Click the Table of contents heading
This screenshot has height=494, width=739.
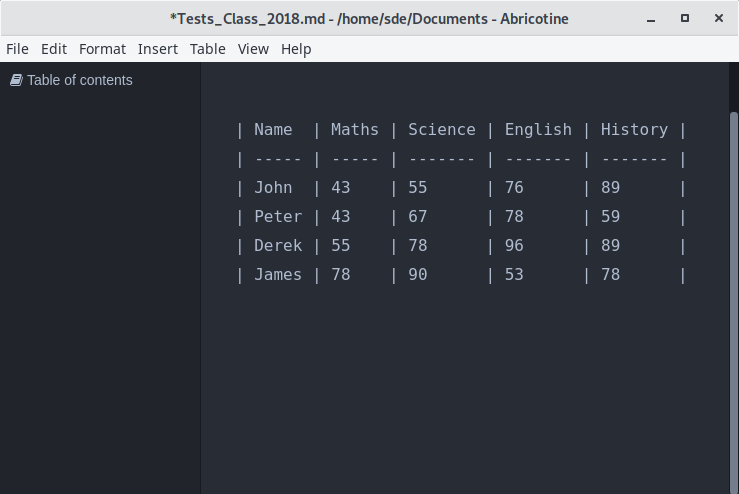pos(80,80)
